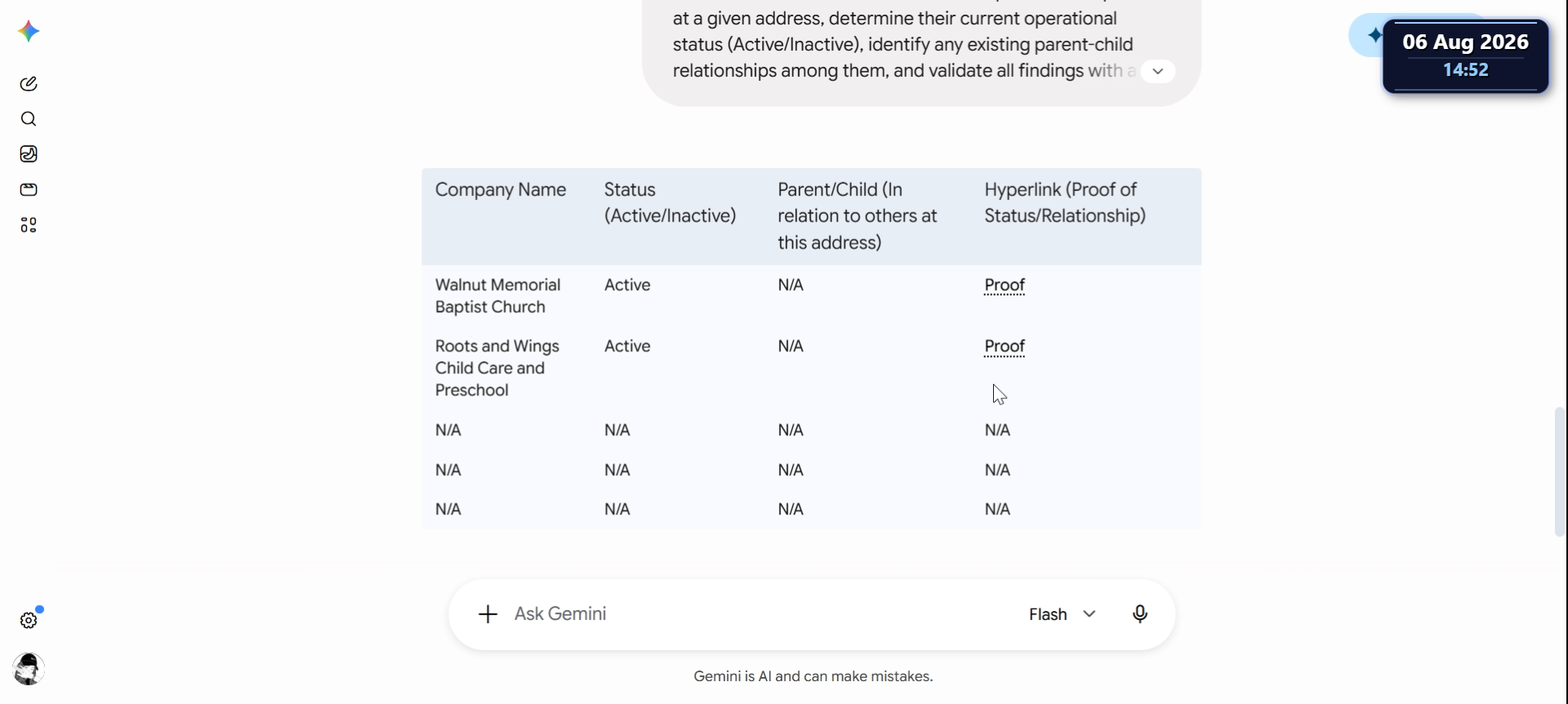Open the user profile avatar
The width and height of the screenshot is (1568, 704).
[x=29, y=669]
